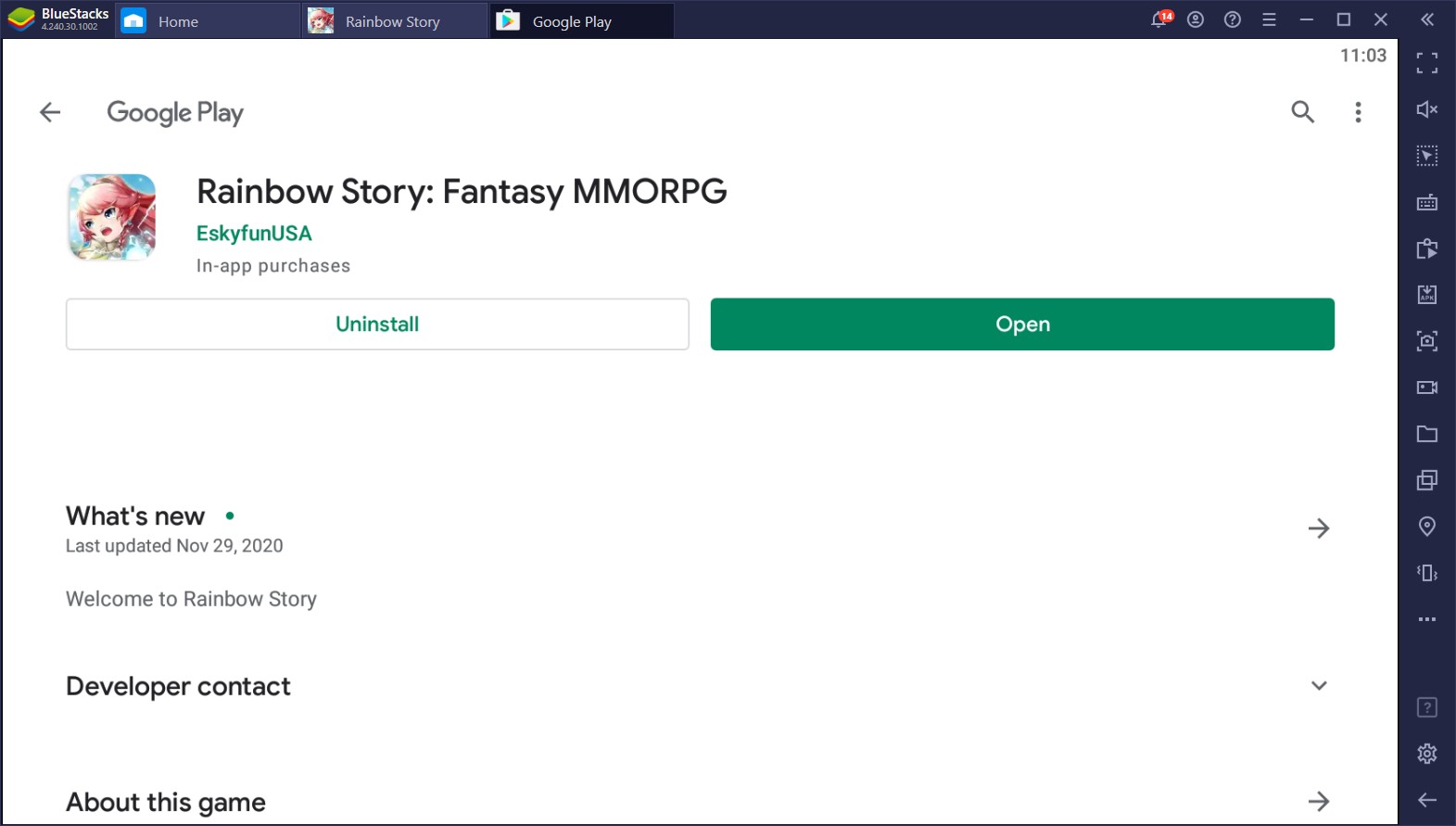
Task: Open keyboard game controls icon
Action: (x=1427, y=202)
